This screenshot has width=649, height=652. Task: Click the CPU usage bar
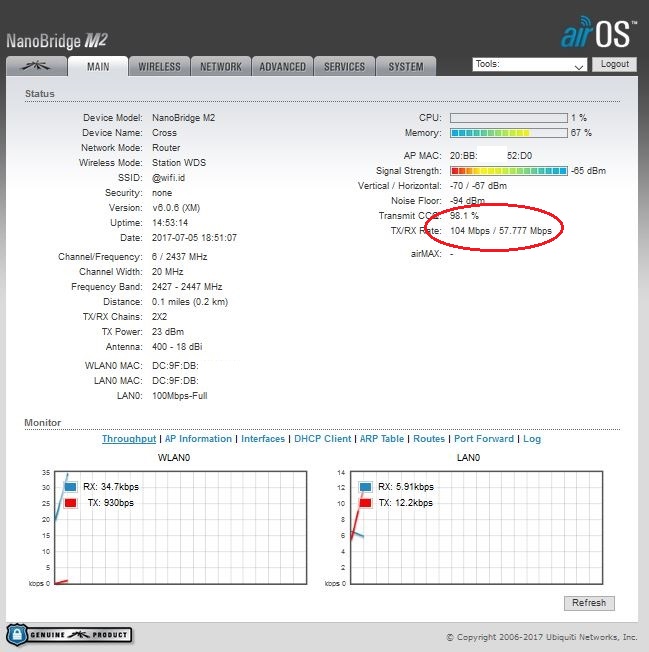508,118
